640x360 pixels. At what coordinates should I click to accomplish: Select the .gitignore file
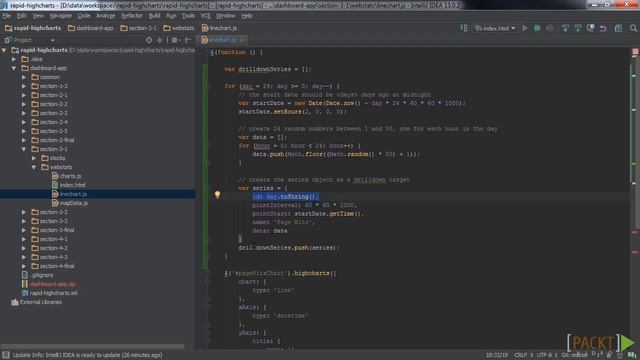38,275
